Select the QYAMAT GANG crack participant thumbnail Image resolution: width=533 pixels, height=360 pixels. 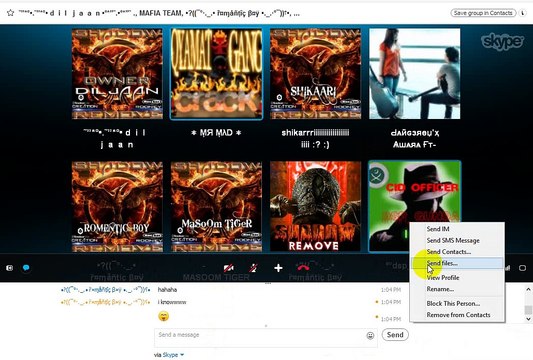(217, 74)
